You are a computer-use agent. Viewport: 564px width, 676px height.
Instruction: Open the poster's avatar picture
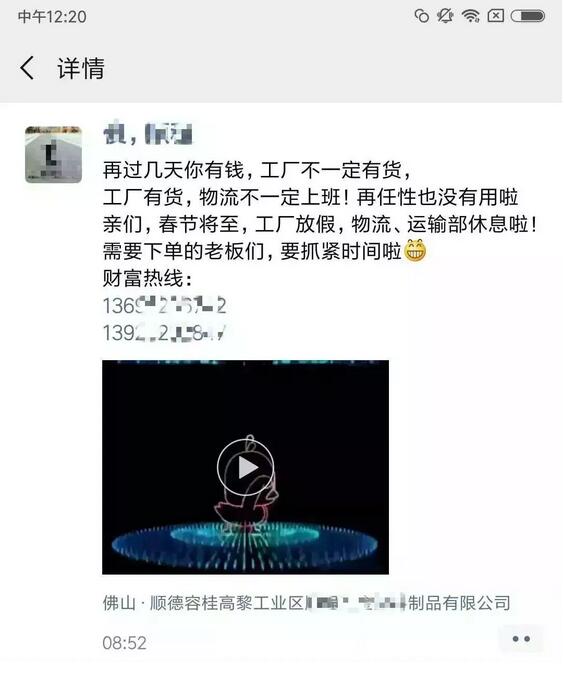tap(53, 154)
